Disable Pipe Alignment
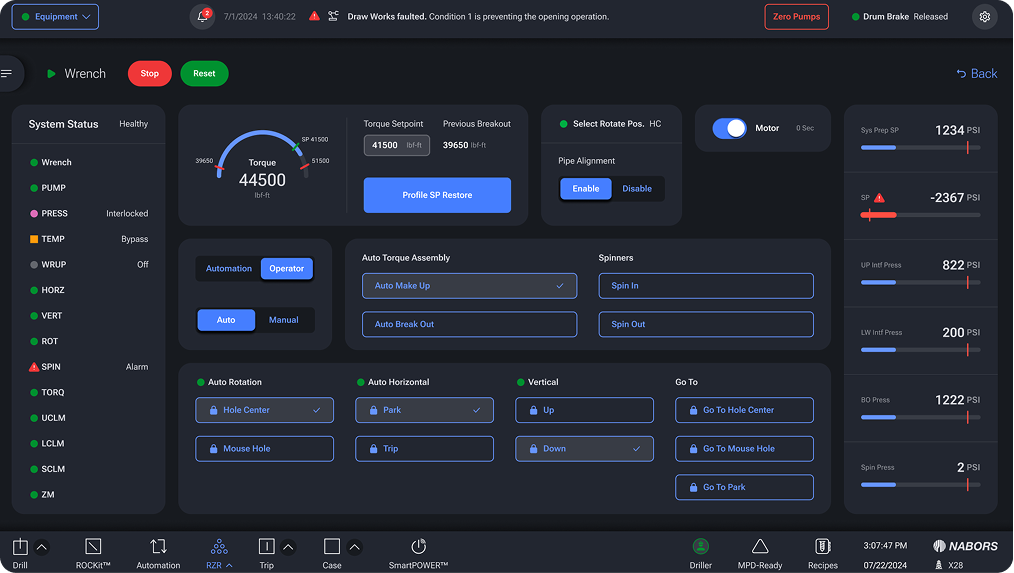The image size is (1014, 573). (637, 189)
